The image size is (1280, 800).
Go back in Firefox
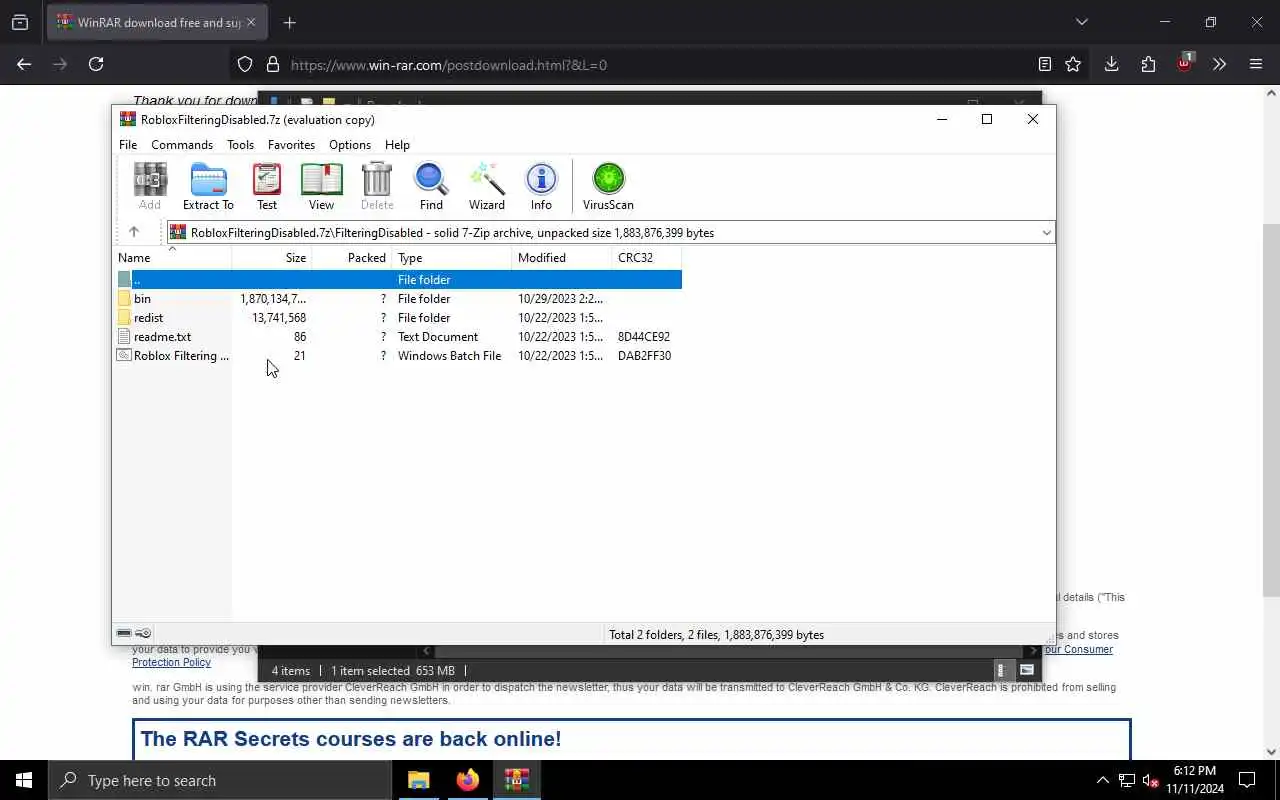[24, 64]
